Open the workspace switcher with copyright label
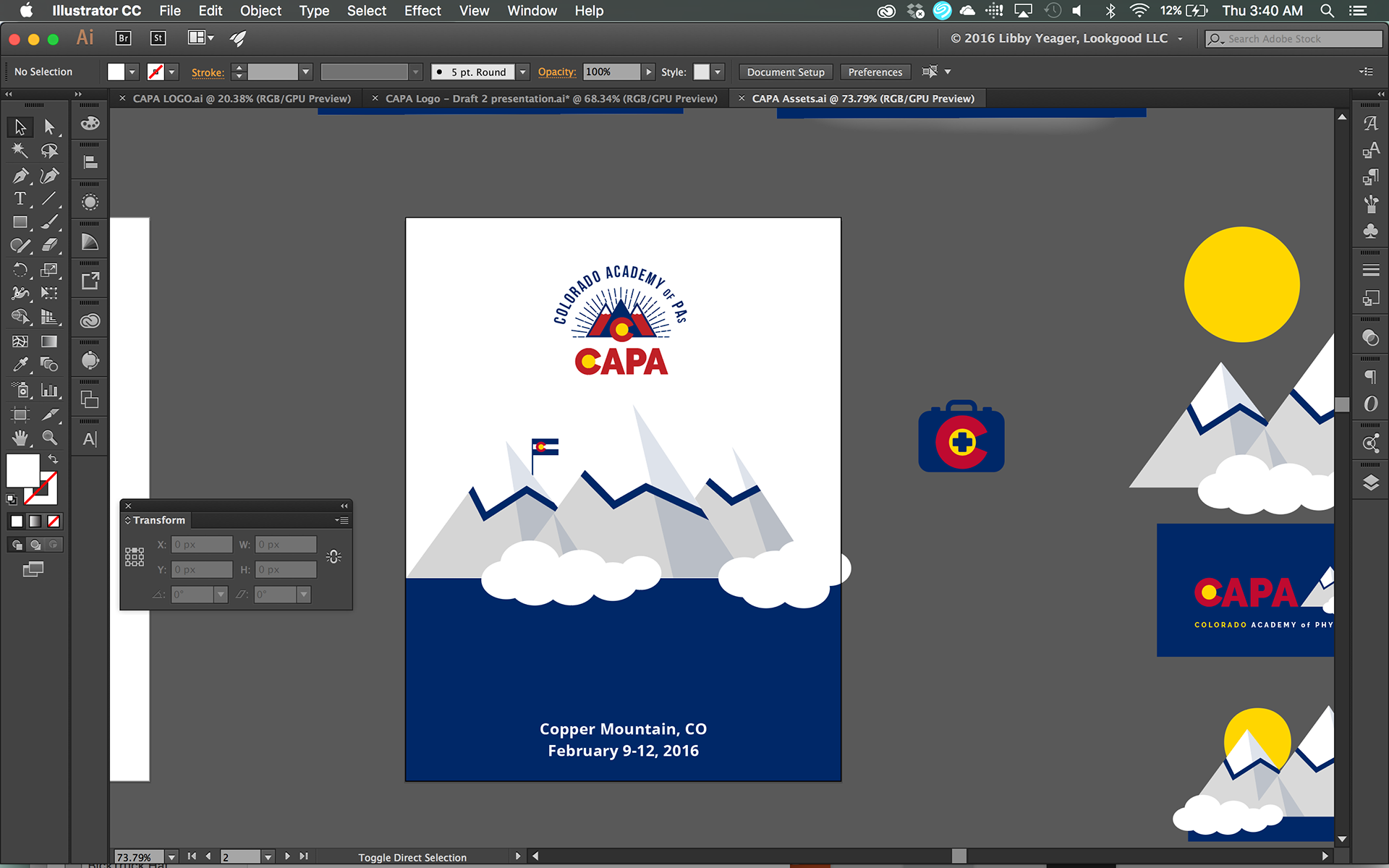The image size is (1389, 868). 1067,38
